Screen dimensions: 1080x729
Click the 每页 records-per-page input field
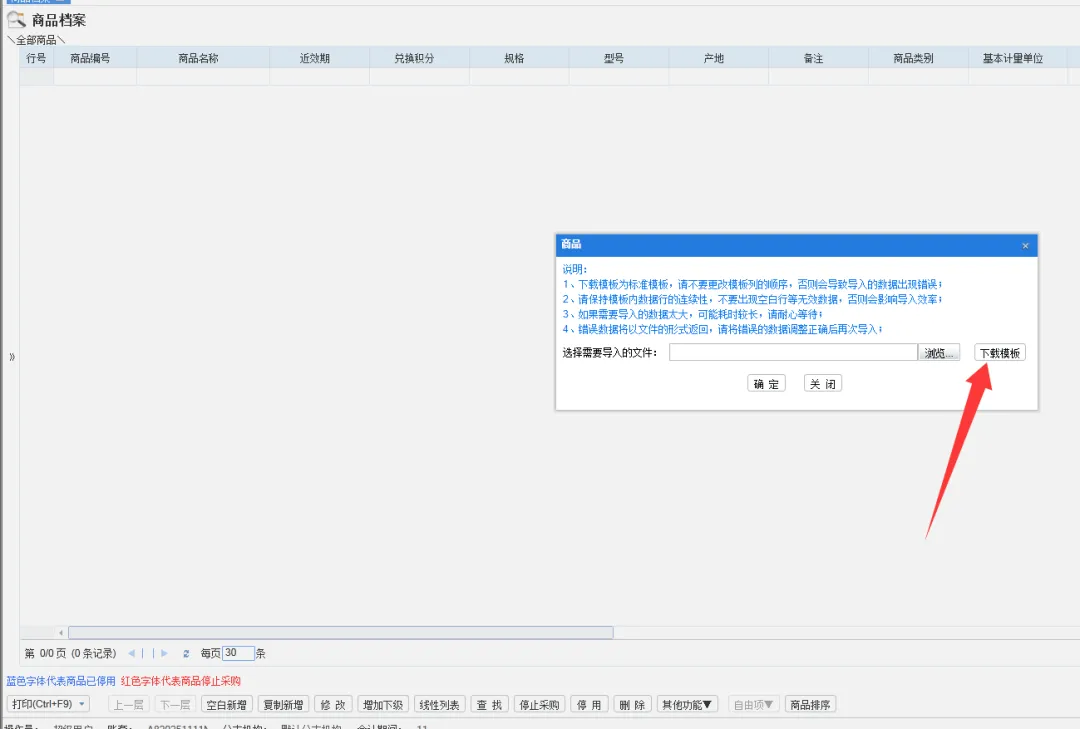238,653
